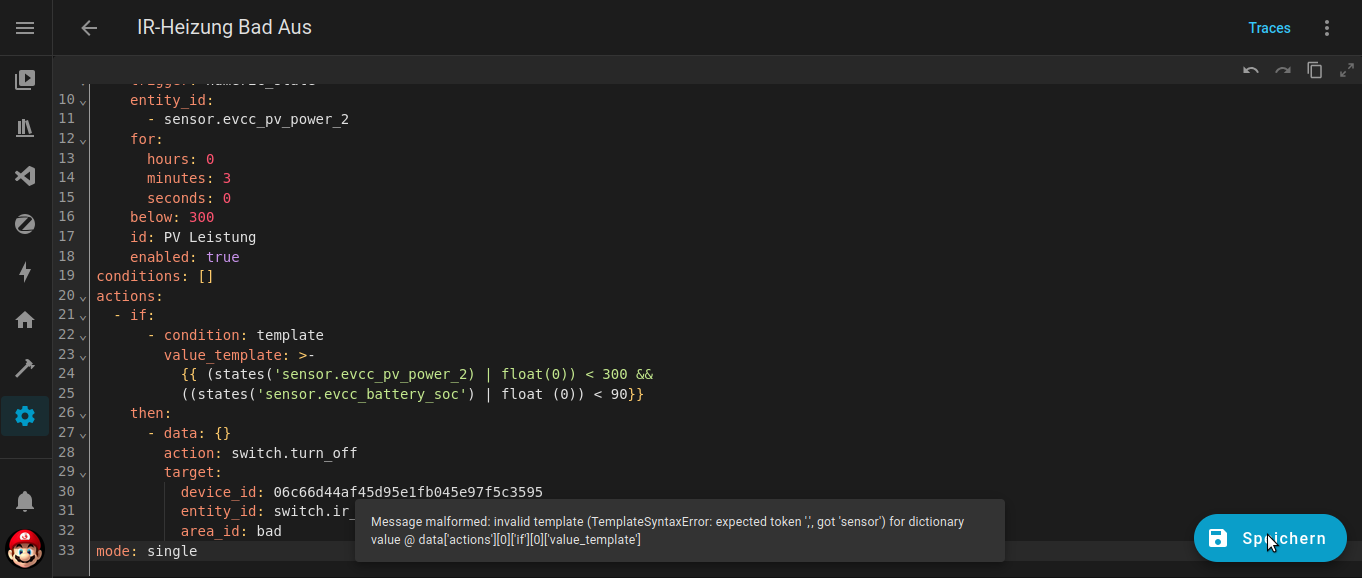Open the Settings gear in sidebar
Viewport: 1362px width, 578px height.
(x=25, y=416)
